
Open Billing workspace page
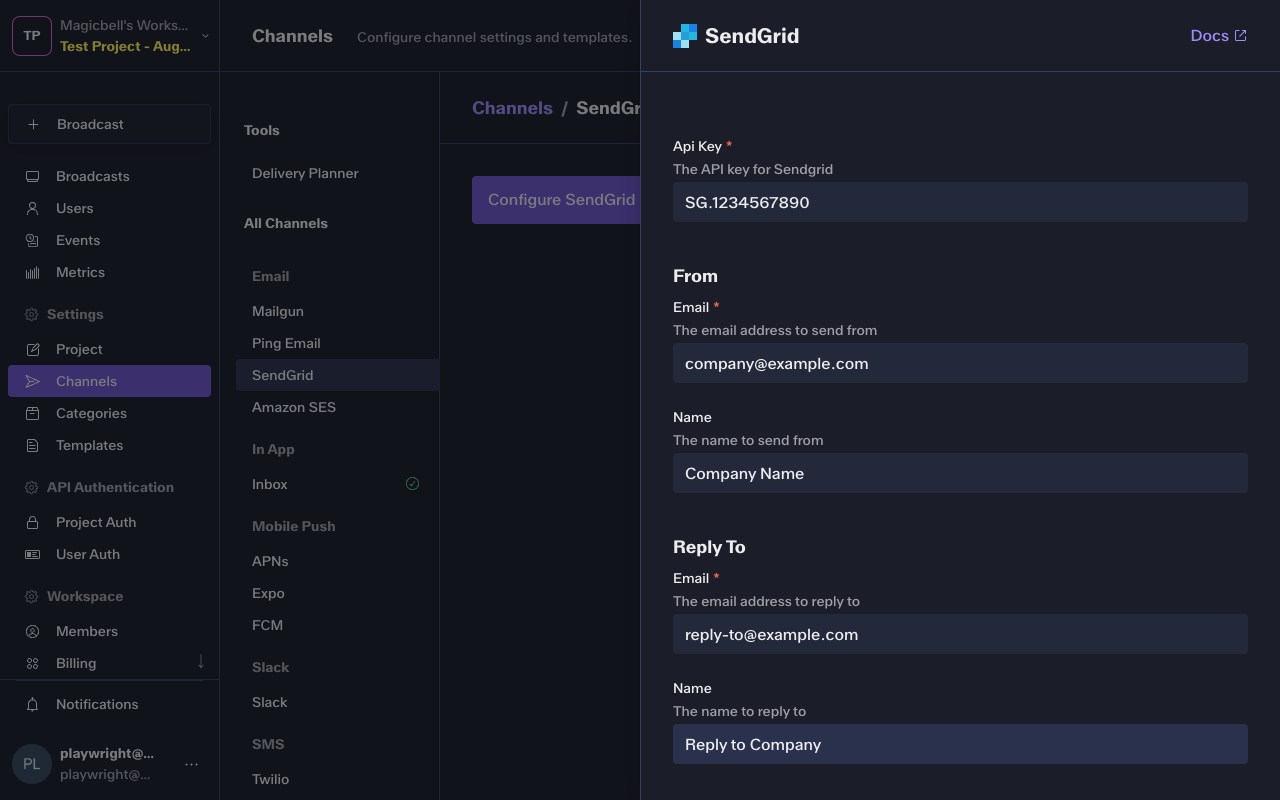pos(110,663)
